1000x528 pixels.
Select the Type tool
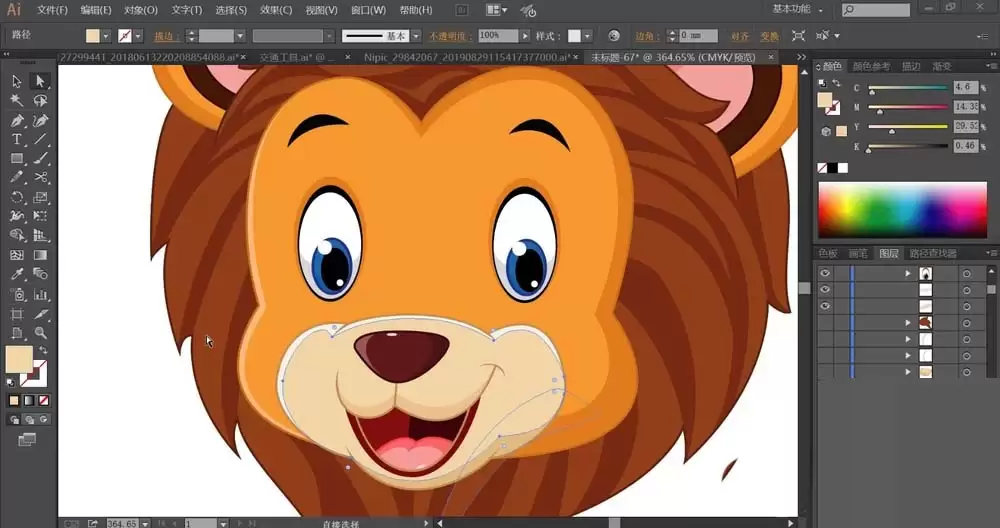click(x=17, y=139)
